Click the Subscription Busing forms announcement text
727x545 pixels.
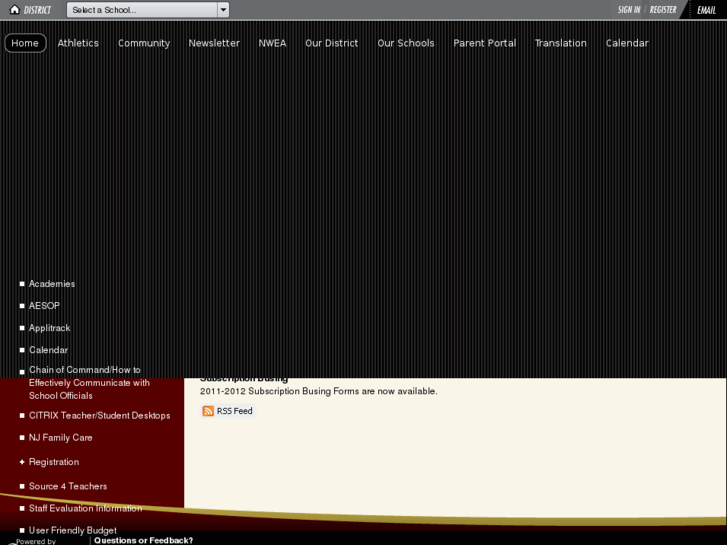319,391
